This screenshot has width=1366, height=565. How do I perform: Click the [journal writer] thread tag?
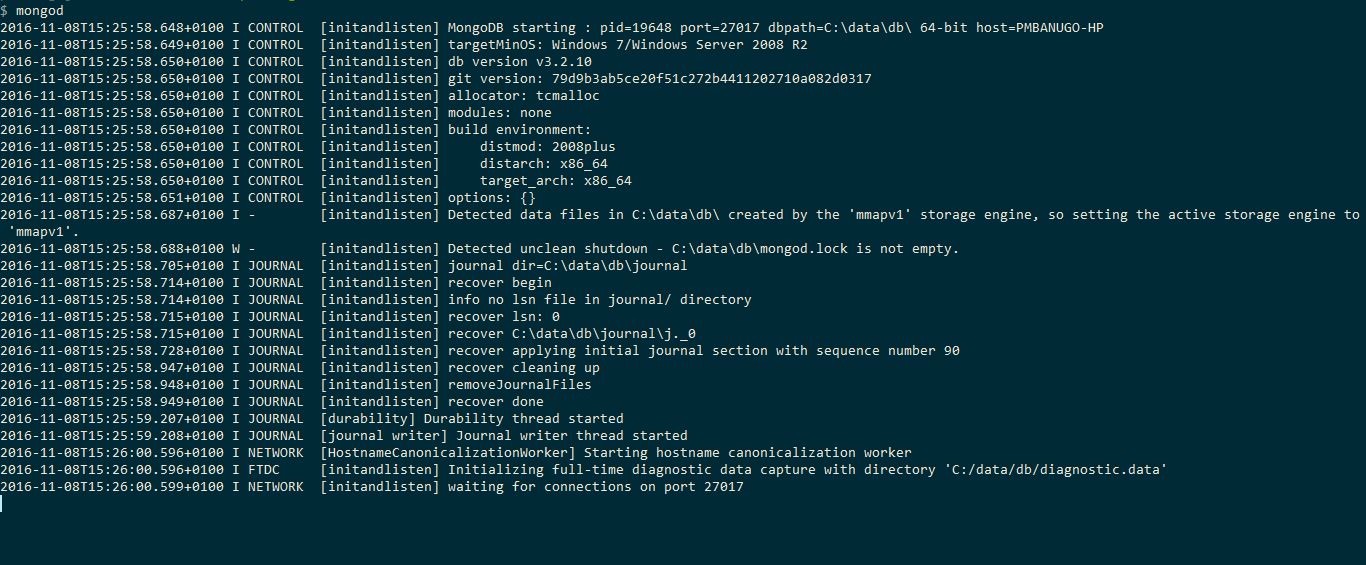click(x=384, y=435)
